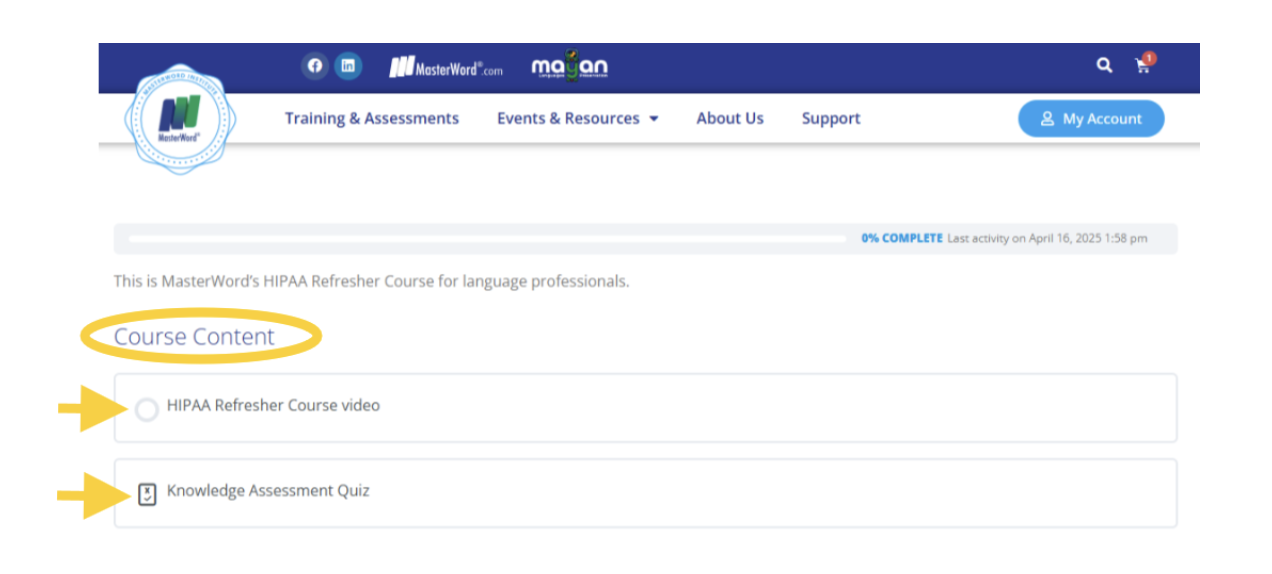Click the MasterWord Institute seal logo
Image resolution: width=1272 pixels, height=574 pixels.
click(x=180, y=120)
